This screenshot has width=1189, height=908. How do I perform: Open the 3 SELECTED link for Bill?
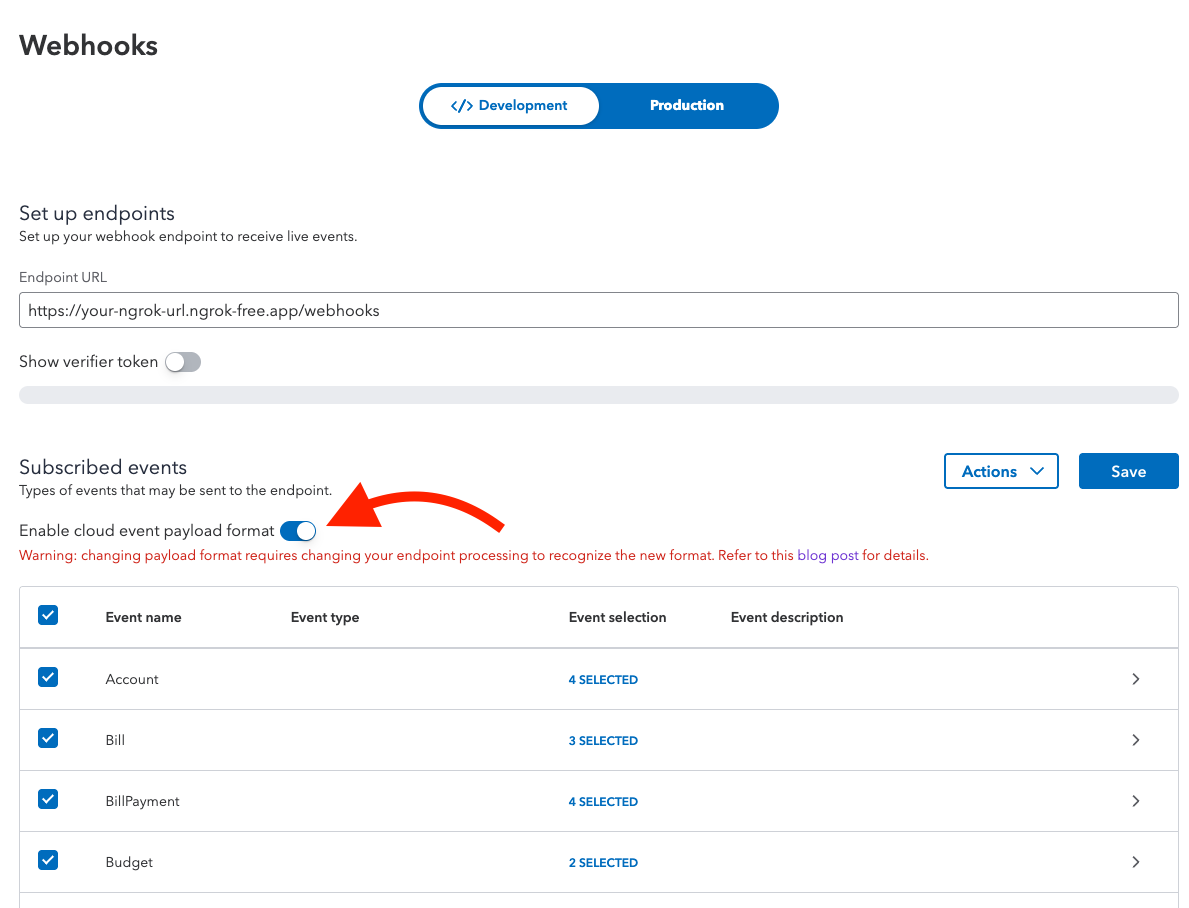click(x=603, y=740)
